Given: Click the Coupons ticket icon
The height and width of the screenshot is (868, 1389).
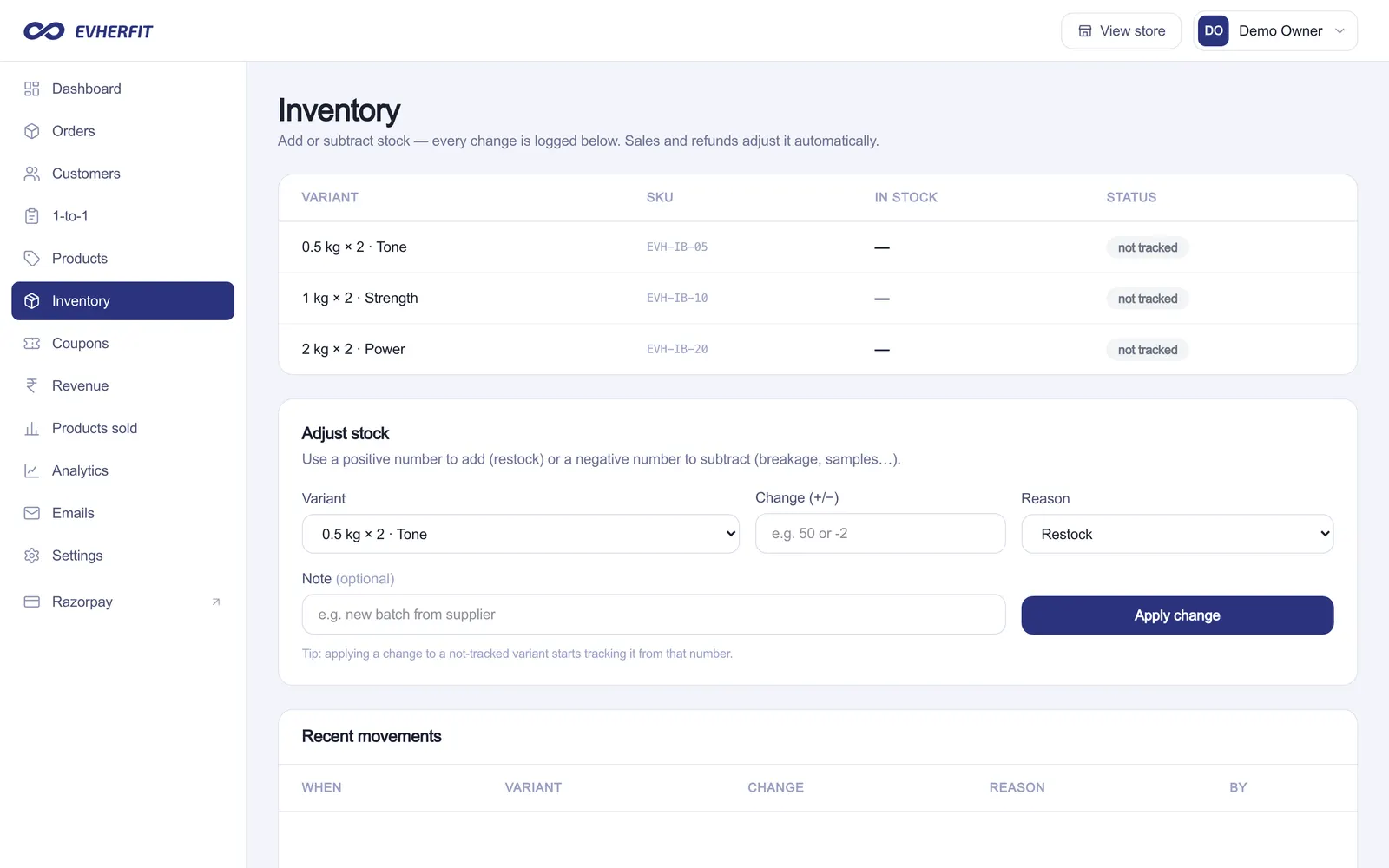Looking at the screenshot, I should click(x=32, y=344).
